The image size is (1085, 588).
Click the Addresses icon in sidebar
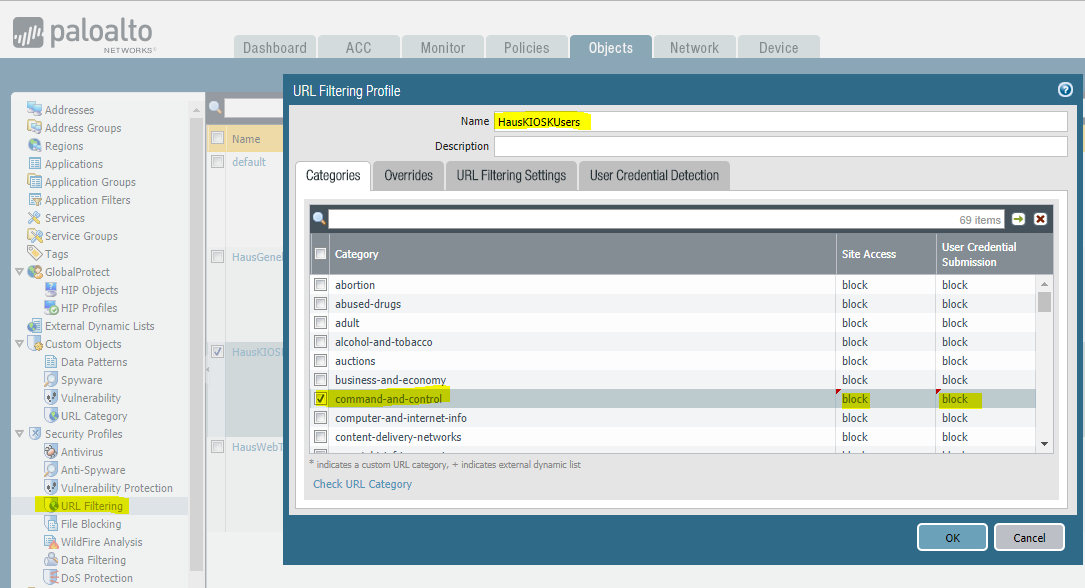click(x=35, y=110)
